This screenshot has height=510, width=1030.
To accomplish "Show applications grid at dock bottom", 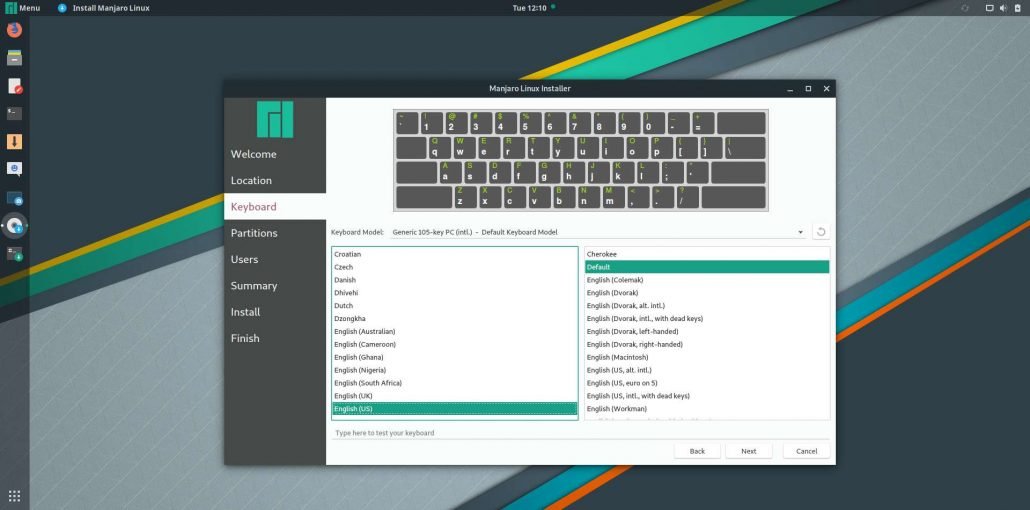I will click(14, 496).
